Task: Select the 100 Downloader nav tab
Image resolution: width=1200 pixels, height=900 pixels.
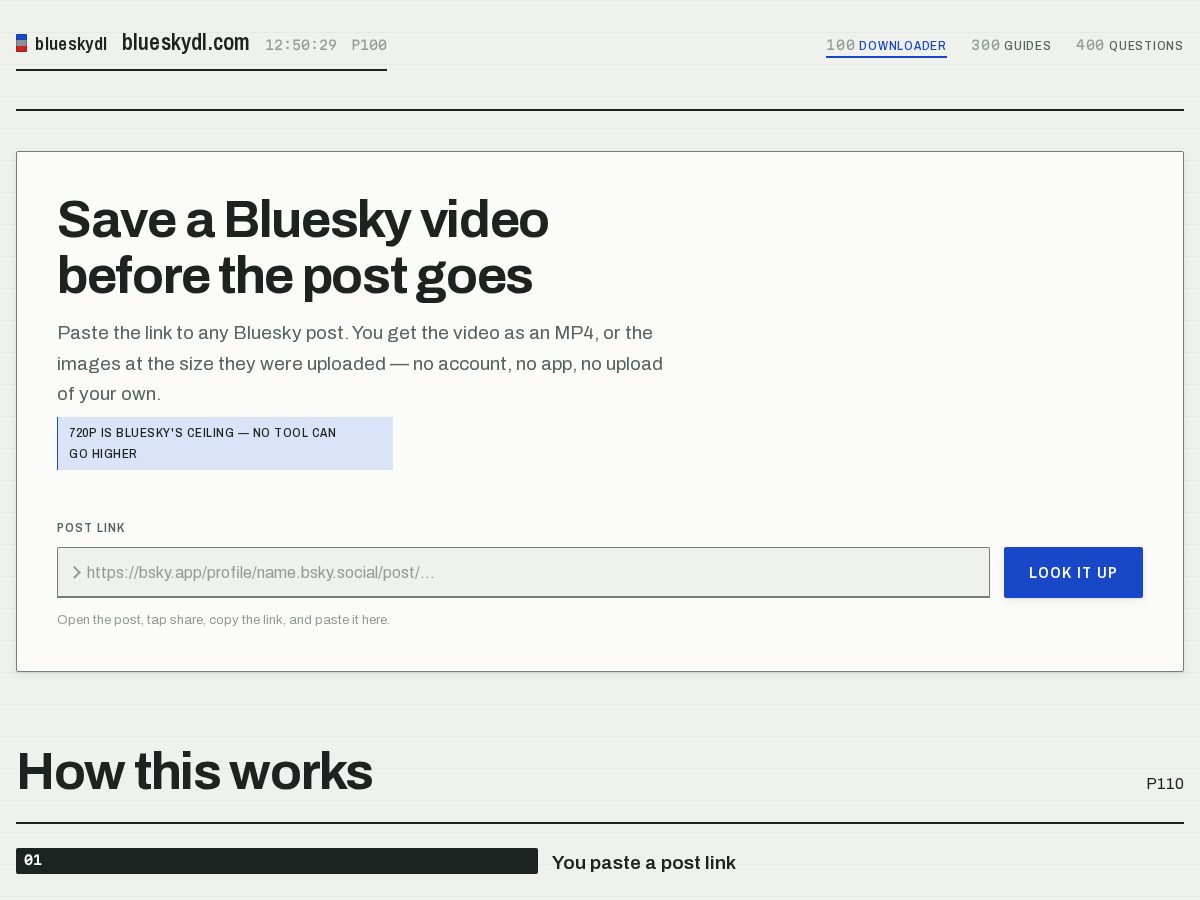Action: [x=886, y=46]
